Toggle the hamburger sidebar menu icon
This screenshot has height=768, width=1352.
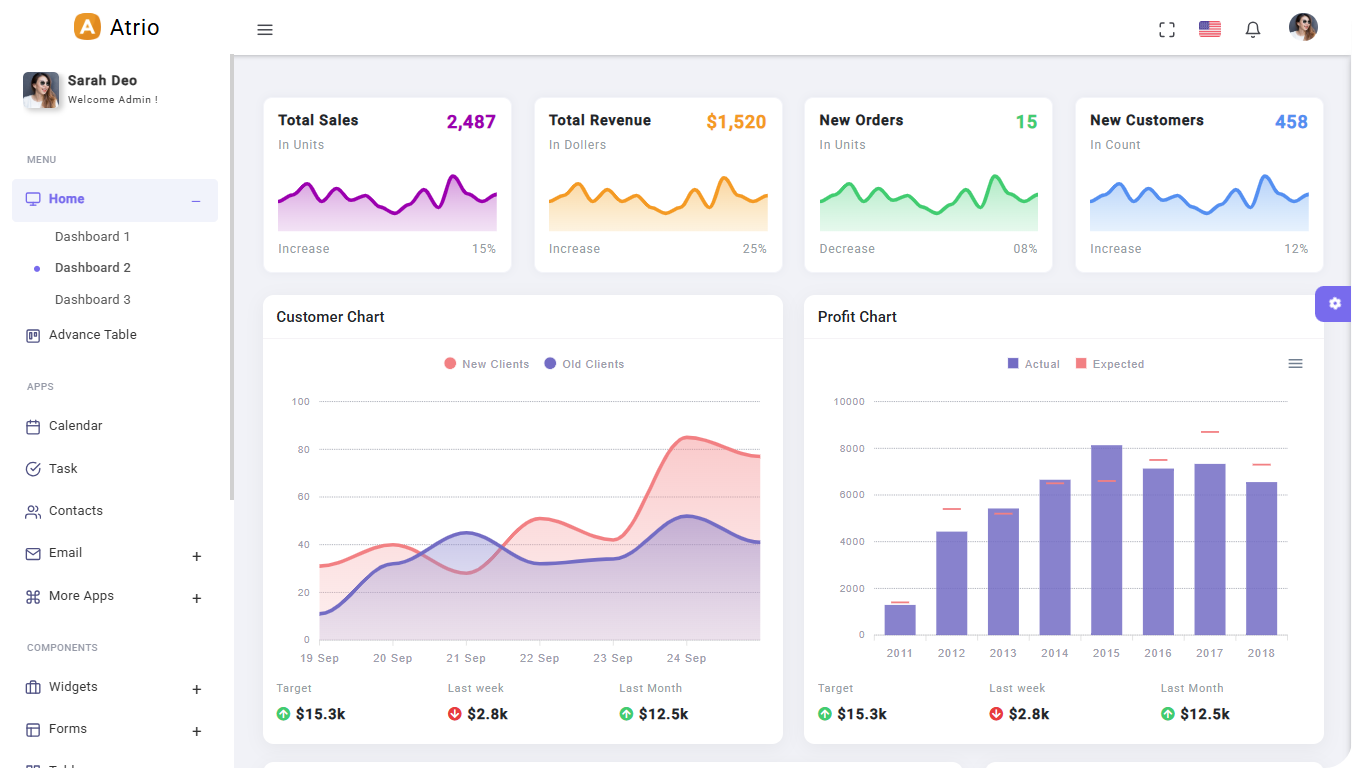(x=265, y=30)
